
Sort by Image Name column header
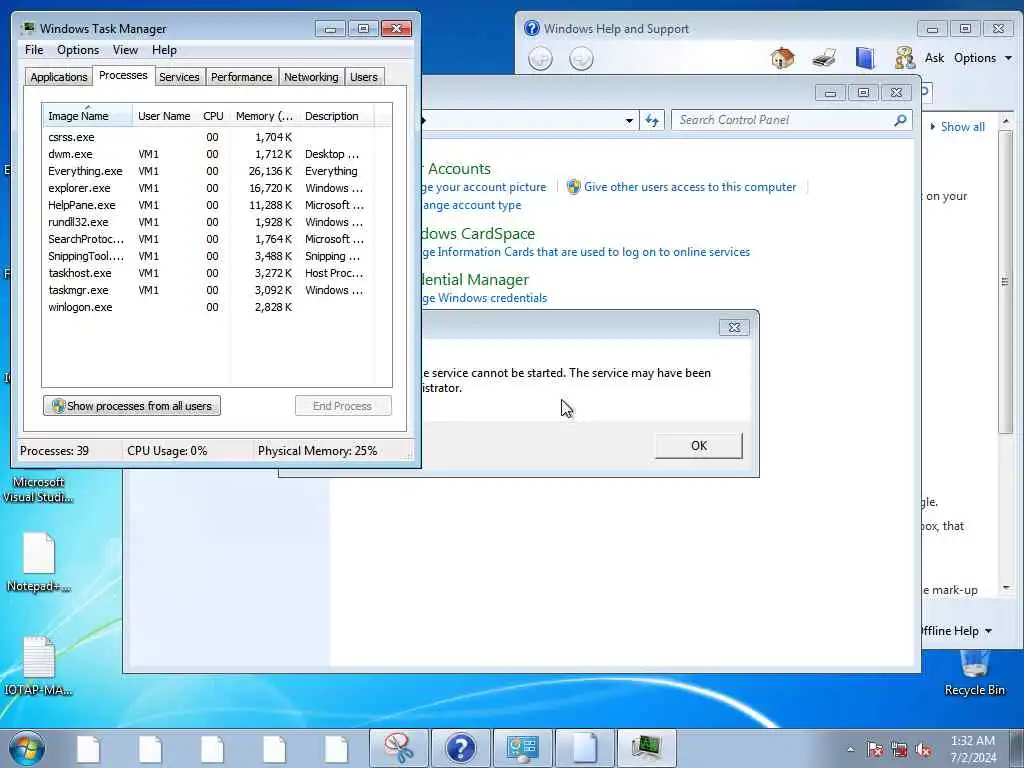pos(88,116)
